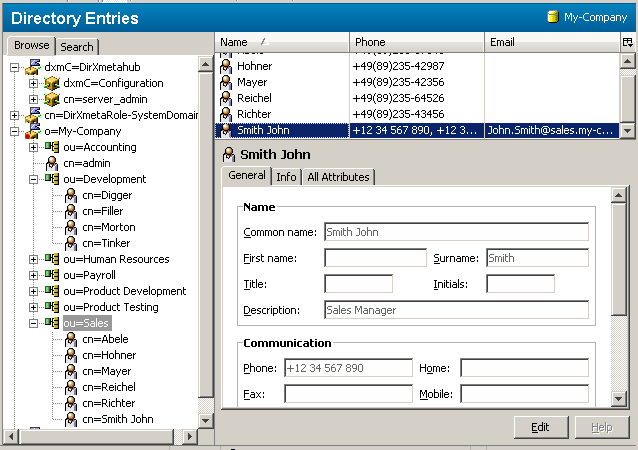Switch to the Search tab
The width and height of the screenshot is (638, 450).
pyautogui.click(x=76, y=47)
